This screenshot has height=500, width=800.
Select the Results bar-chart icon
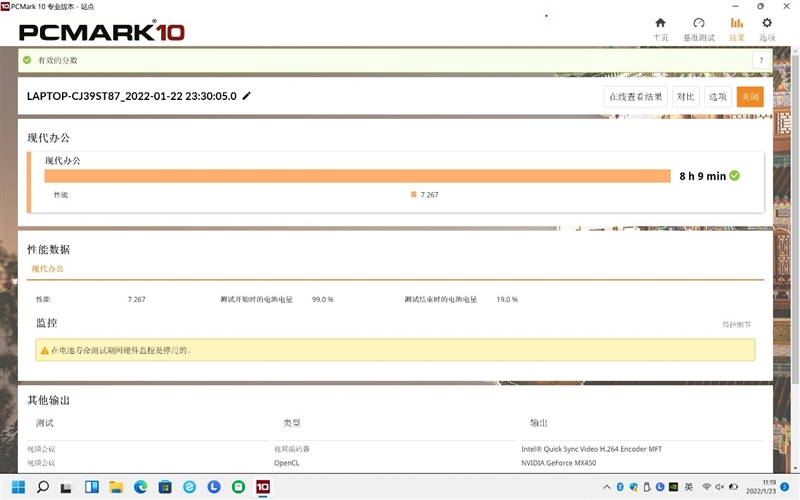pyautogui.click(x=737, y=23)
